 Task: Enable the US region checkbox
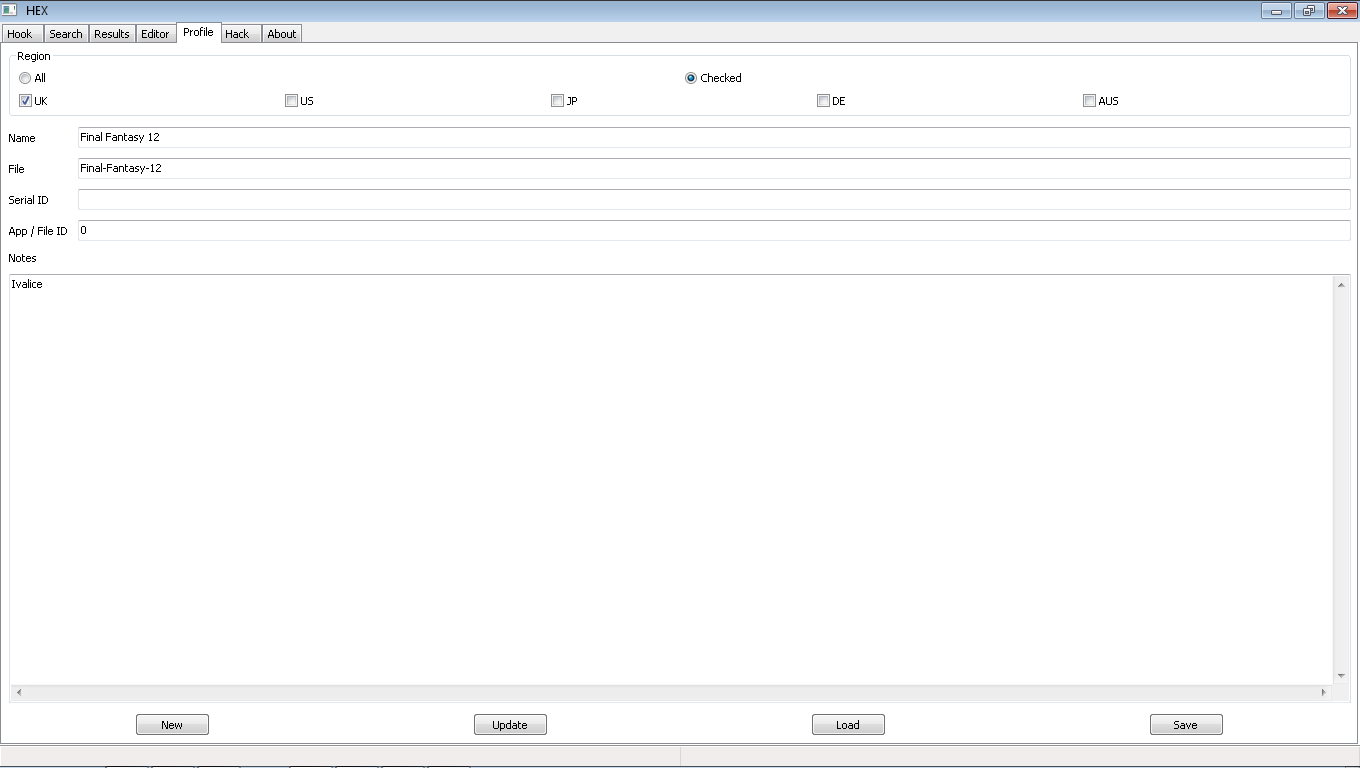[x=291, y=100]
